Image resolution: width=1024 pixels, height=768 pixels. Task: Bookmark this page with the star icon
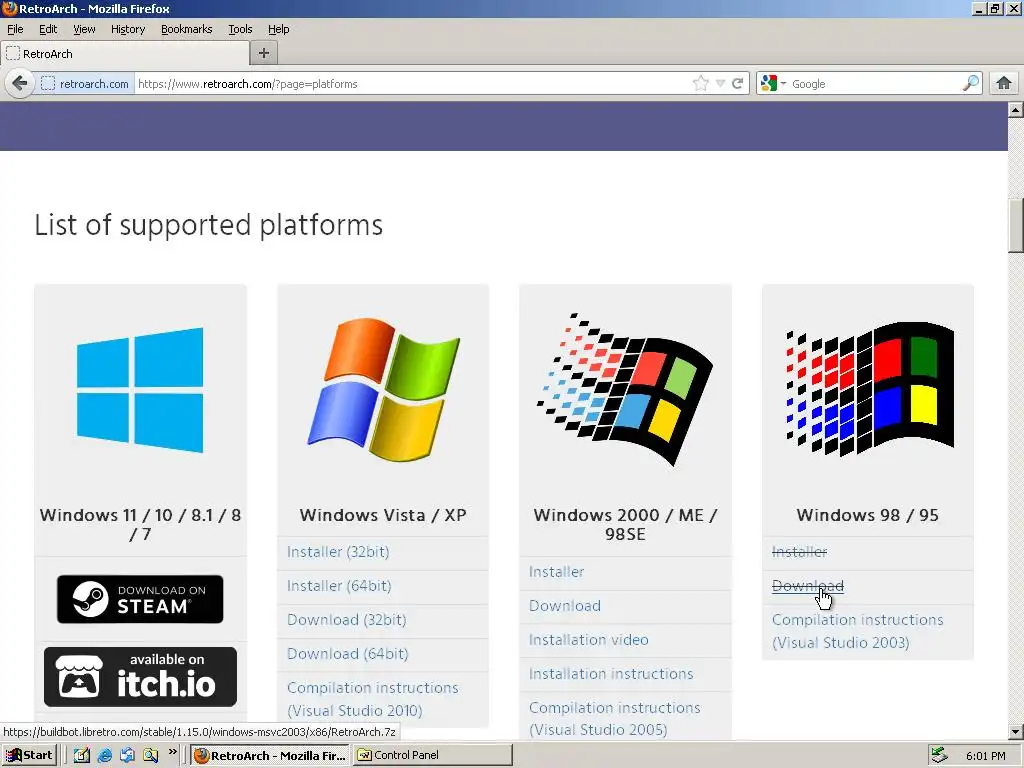[x=701, y=84]
